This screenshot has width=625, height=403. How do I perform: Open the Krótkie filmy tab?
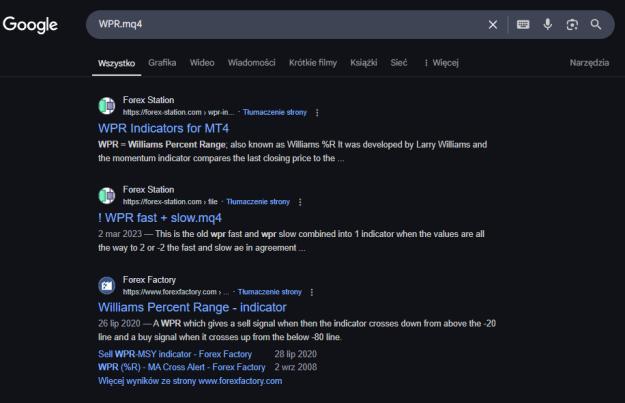313,63
